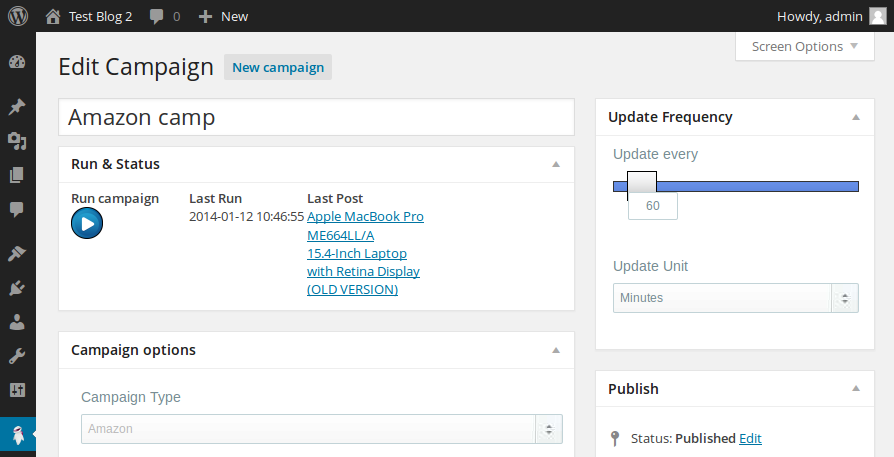Open Pages sidebar icon

point(17,175)
